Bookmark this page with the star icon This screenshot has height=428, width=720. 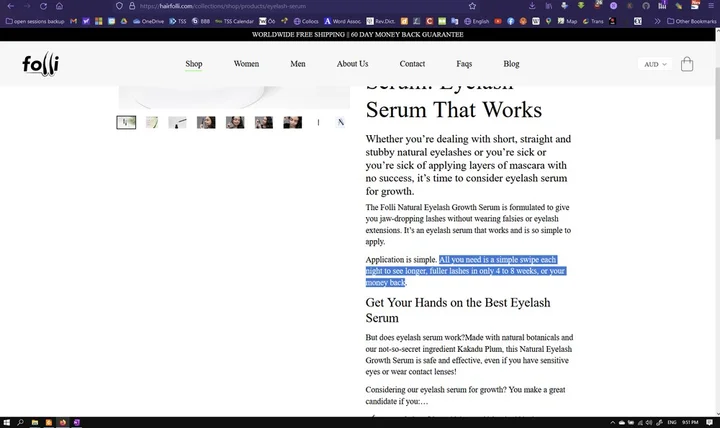(x=472, y=6)
